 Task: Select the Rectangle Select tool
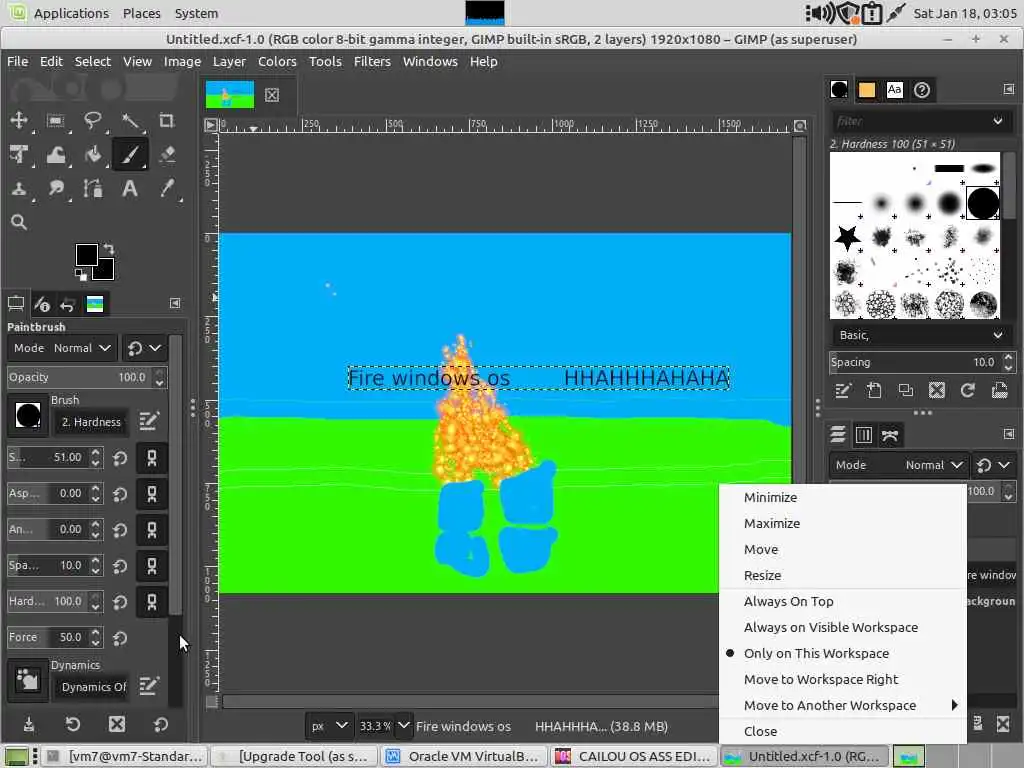(56, 120)
